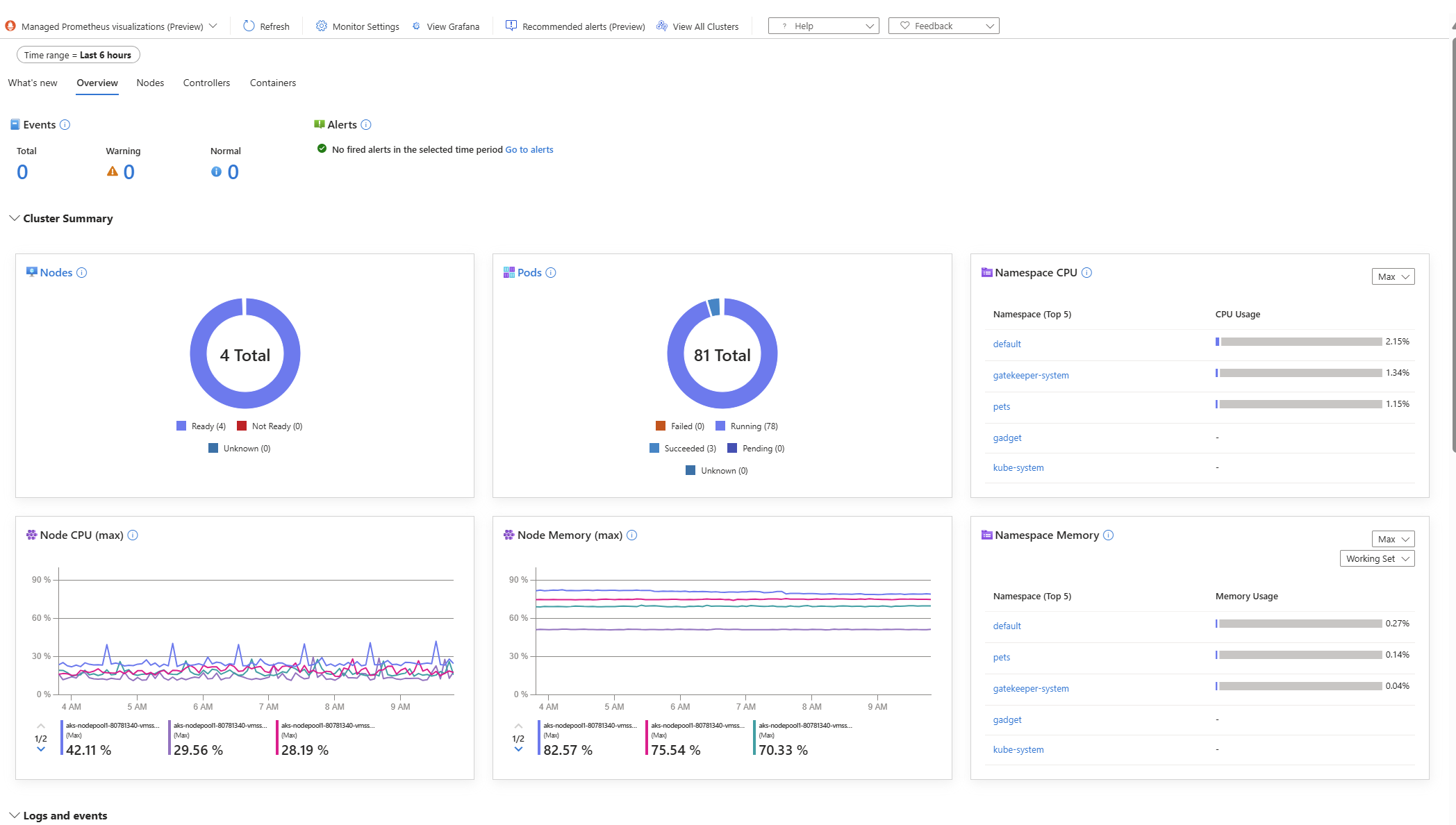Click the Refresh icon

(247, 26)
